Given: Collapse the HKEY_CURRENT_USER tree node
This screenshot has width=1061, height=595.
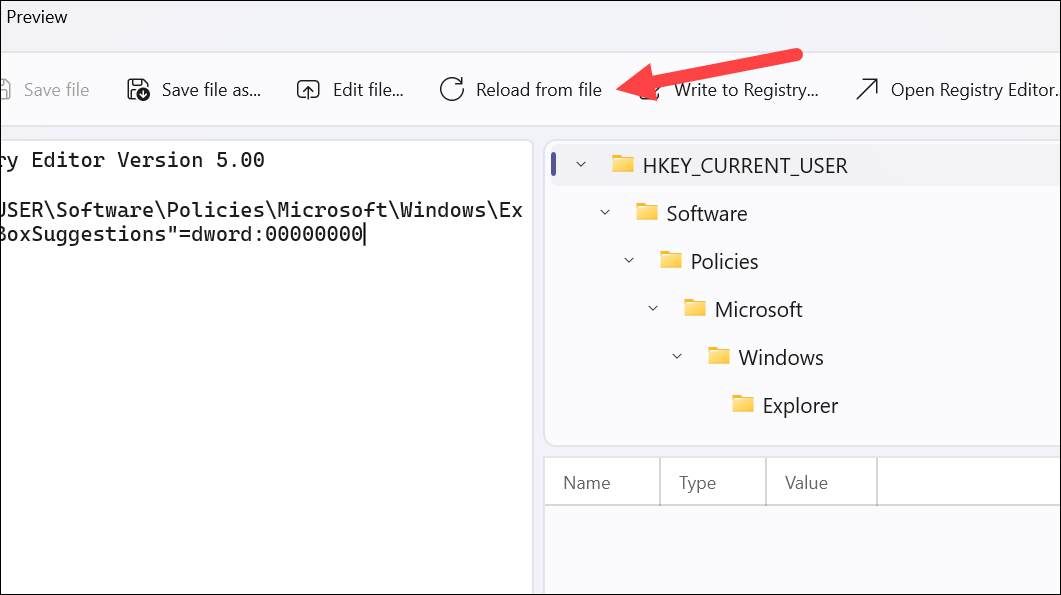Looking at the screenshot, I should click(x=581, y=164).
